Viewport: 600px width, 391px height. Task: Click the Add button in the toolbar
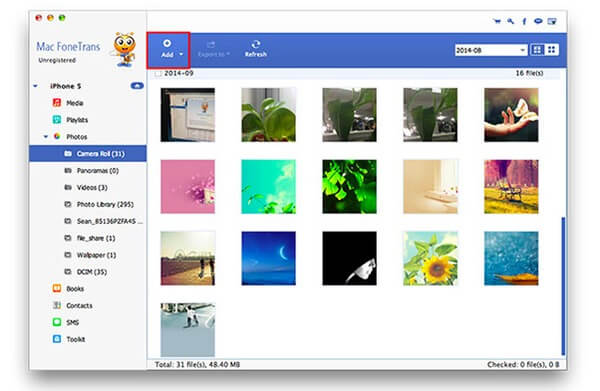[x=167, y=49]
